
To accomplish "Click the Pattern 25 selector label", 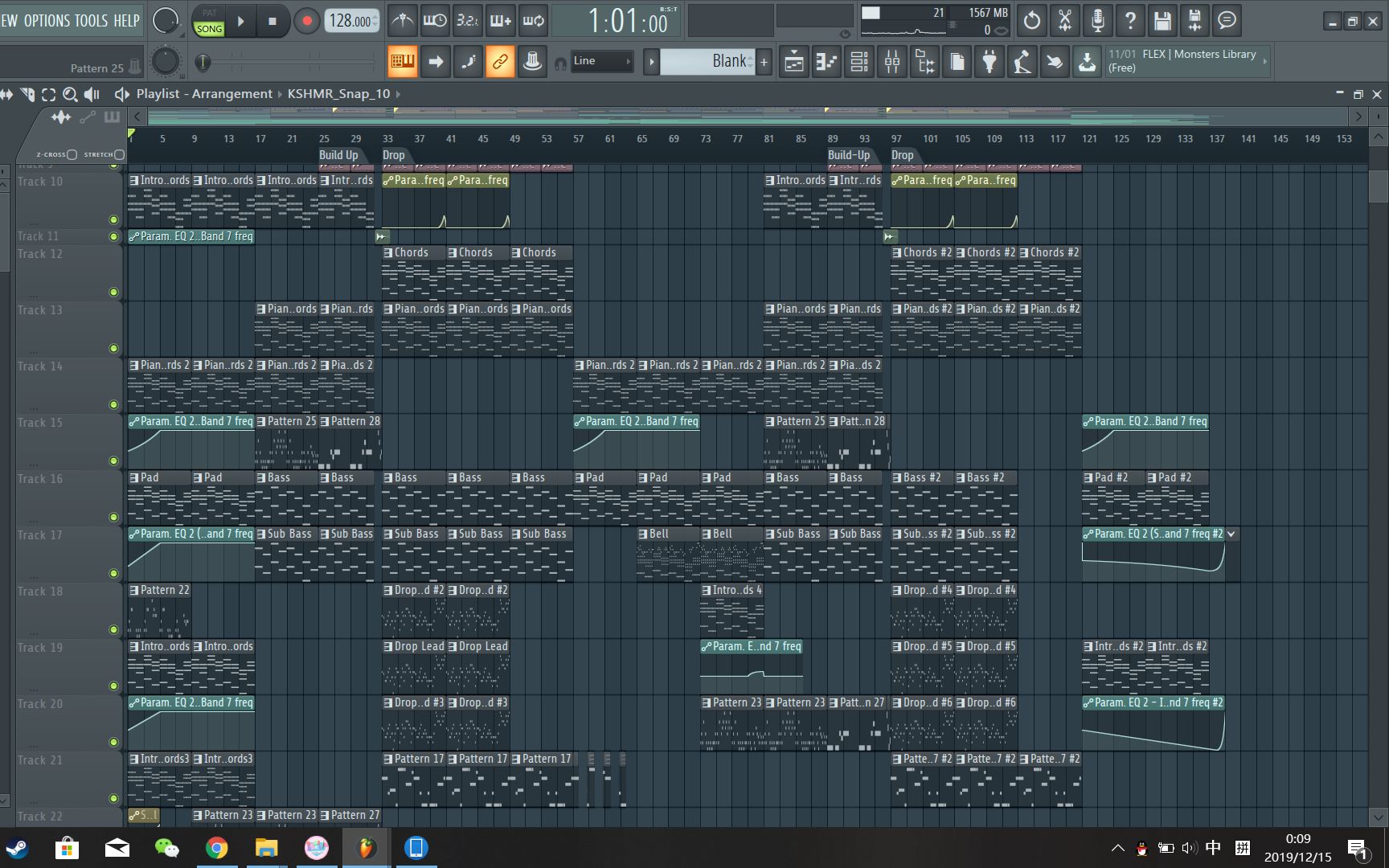I will pyautogui.click(x=96, y=68).
